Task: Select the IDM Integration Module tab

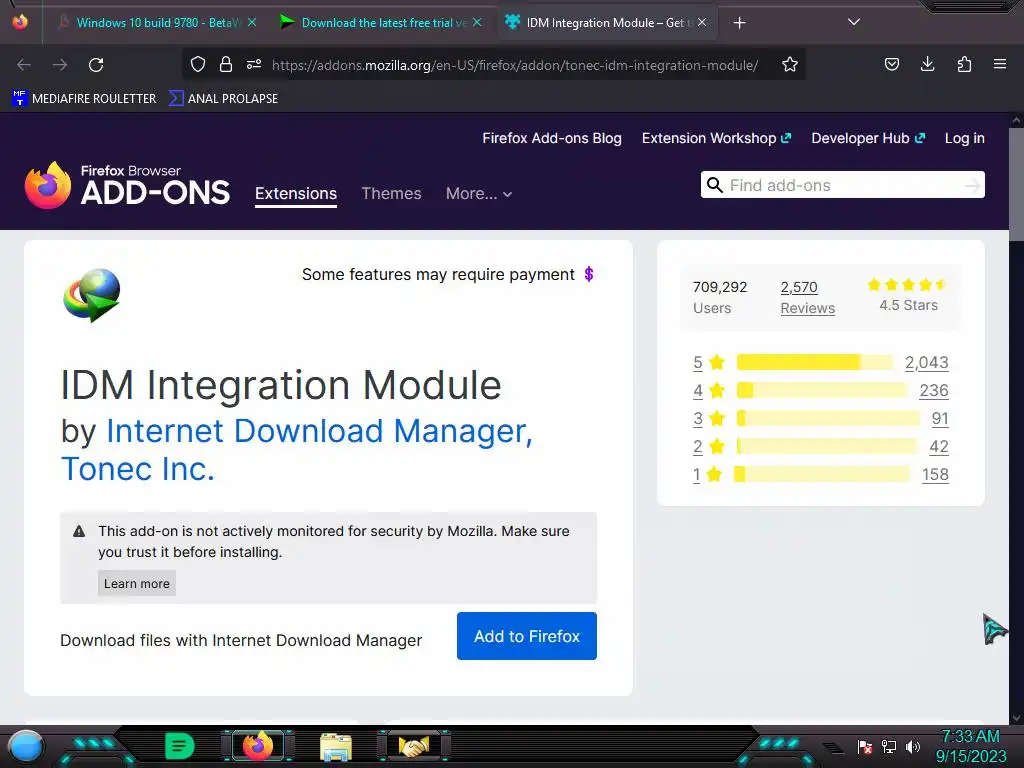Action: click(607, 23)
